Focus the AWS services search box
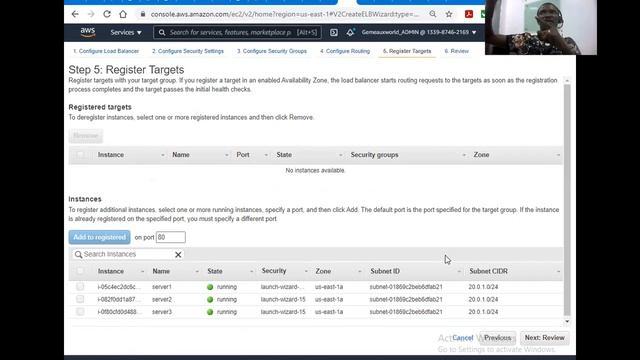The height and width of the screenshot is (360, 640). [x=237, y=32]
